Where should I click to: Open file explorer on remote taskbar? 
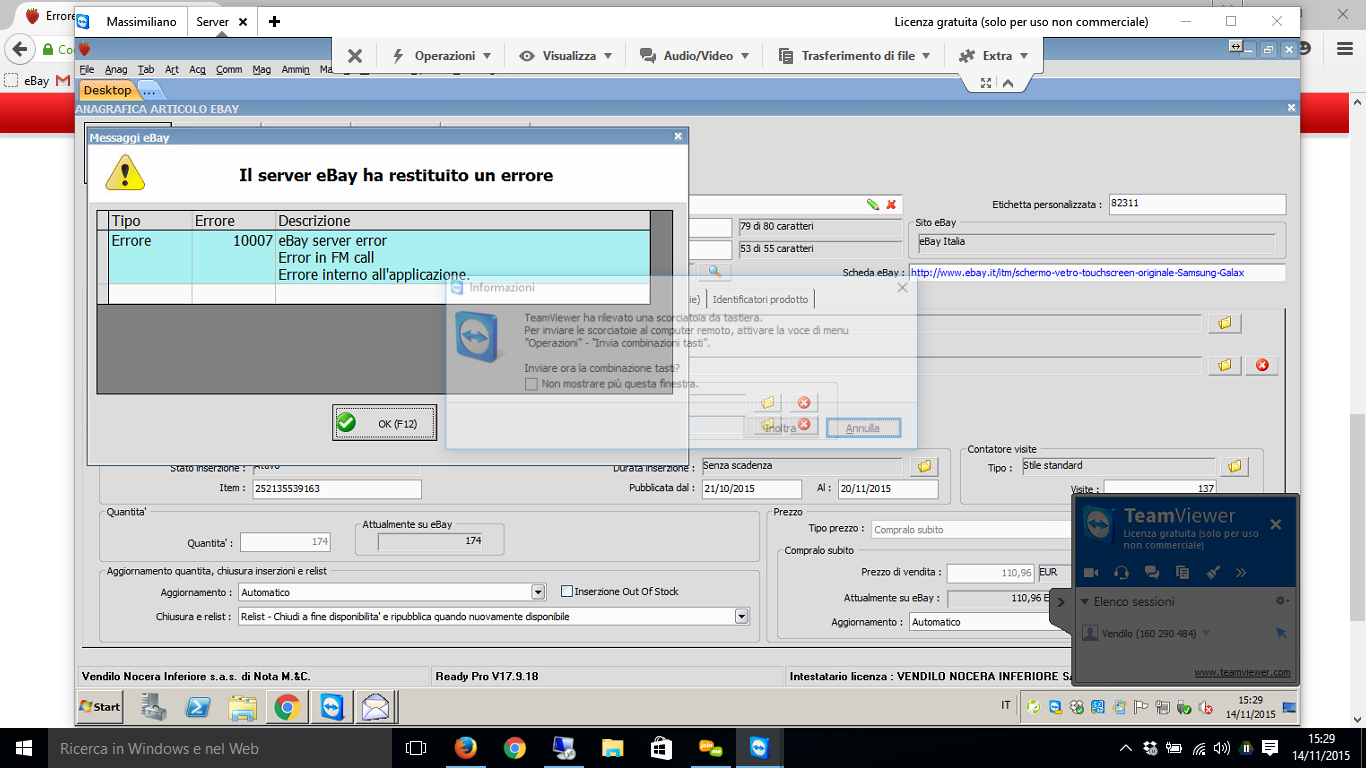(243, 708)
